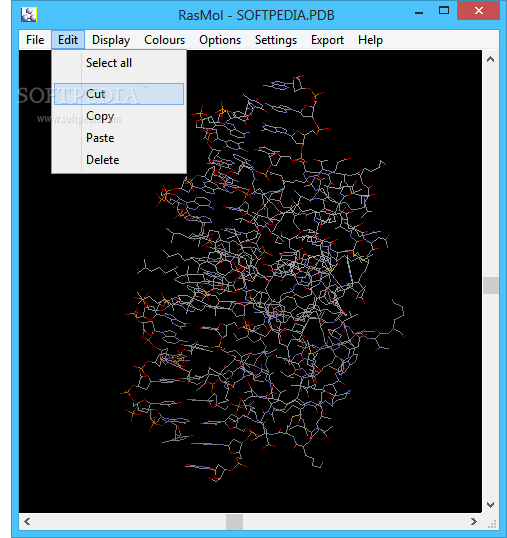Close the RasMol window
Screen dimensions: 507x538
(479, 11)
